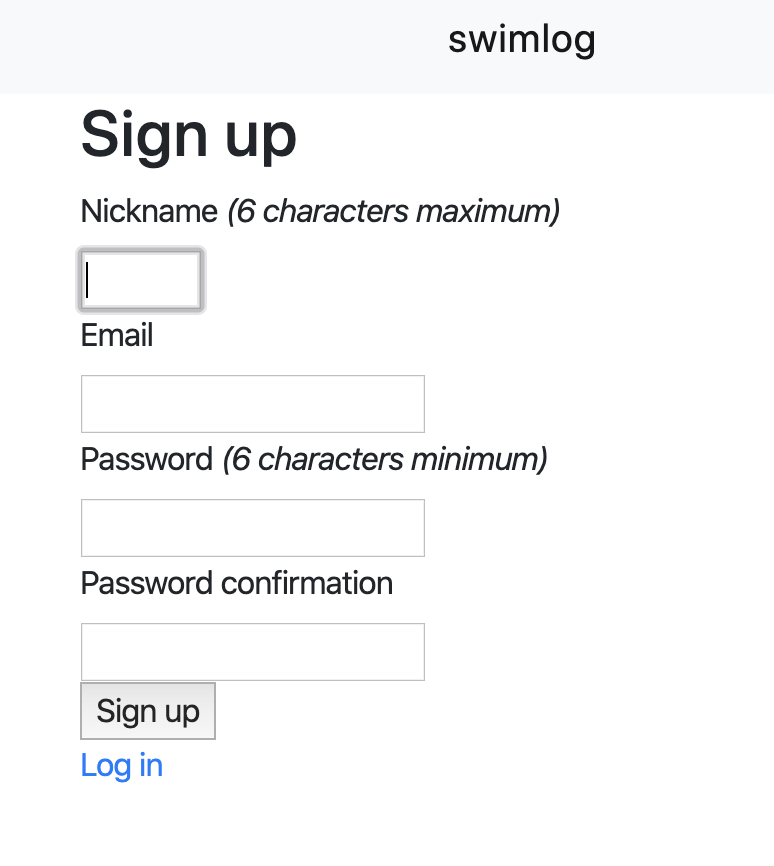774x866 pixels.
Task: Click the '6 characters maximum' hint text
Action: 393,212
